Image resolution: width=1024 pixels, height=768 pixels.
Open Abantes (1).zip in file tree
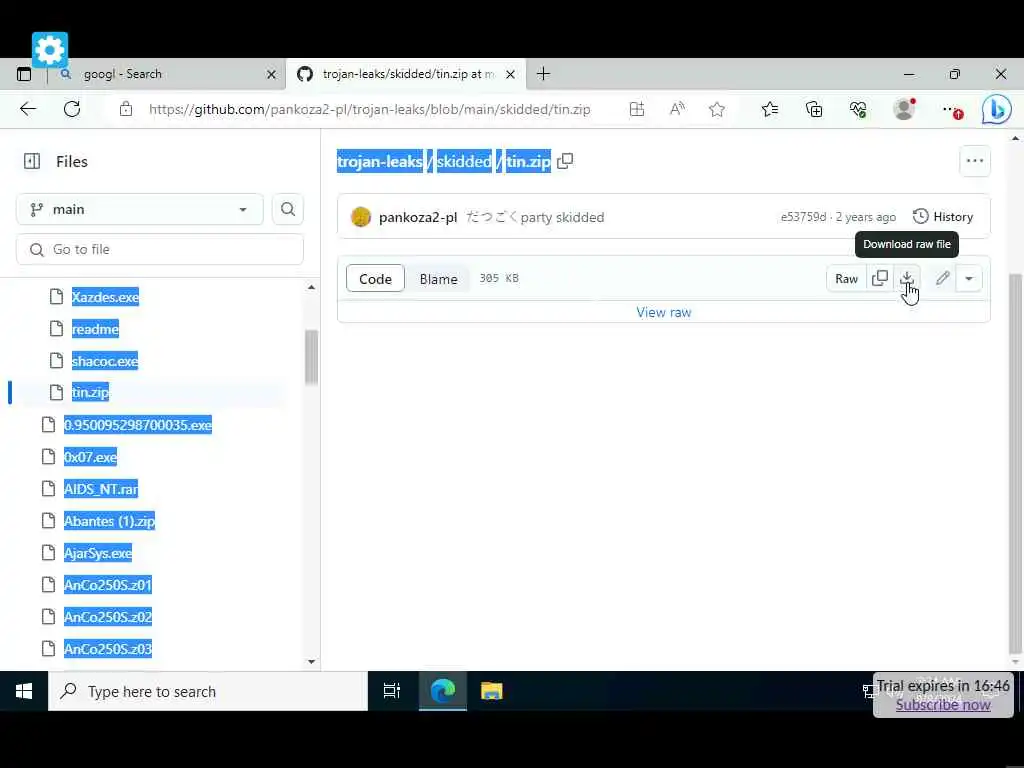point(109,521)
